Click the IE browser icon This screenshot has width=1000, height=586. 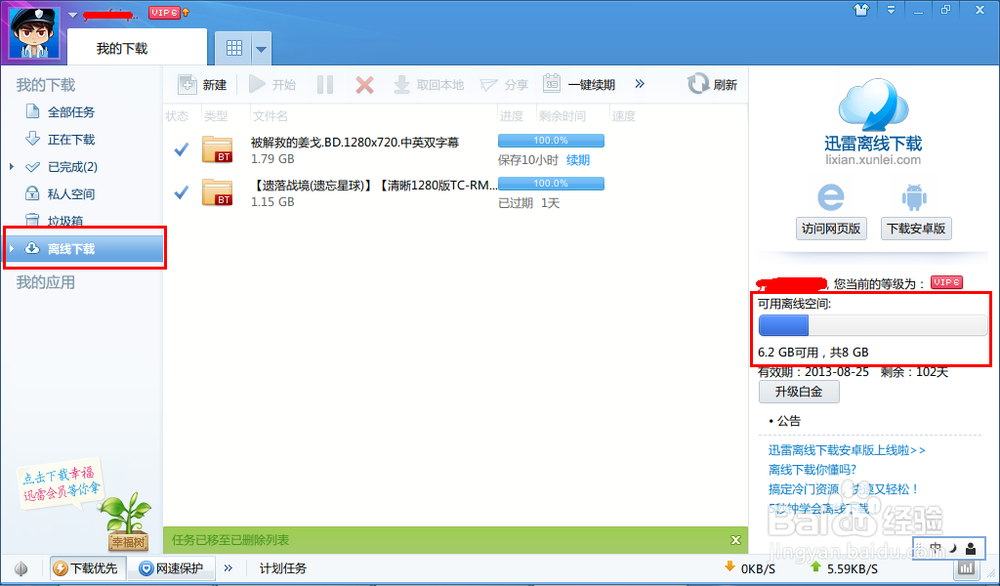831,197
